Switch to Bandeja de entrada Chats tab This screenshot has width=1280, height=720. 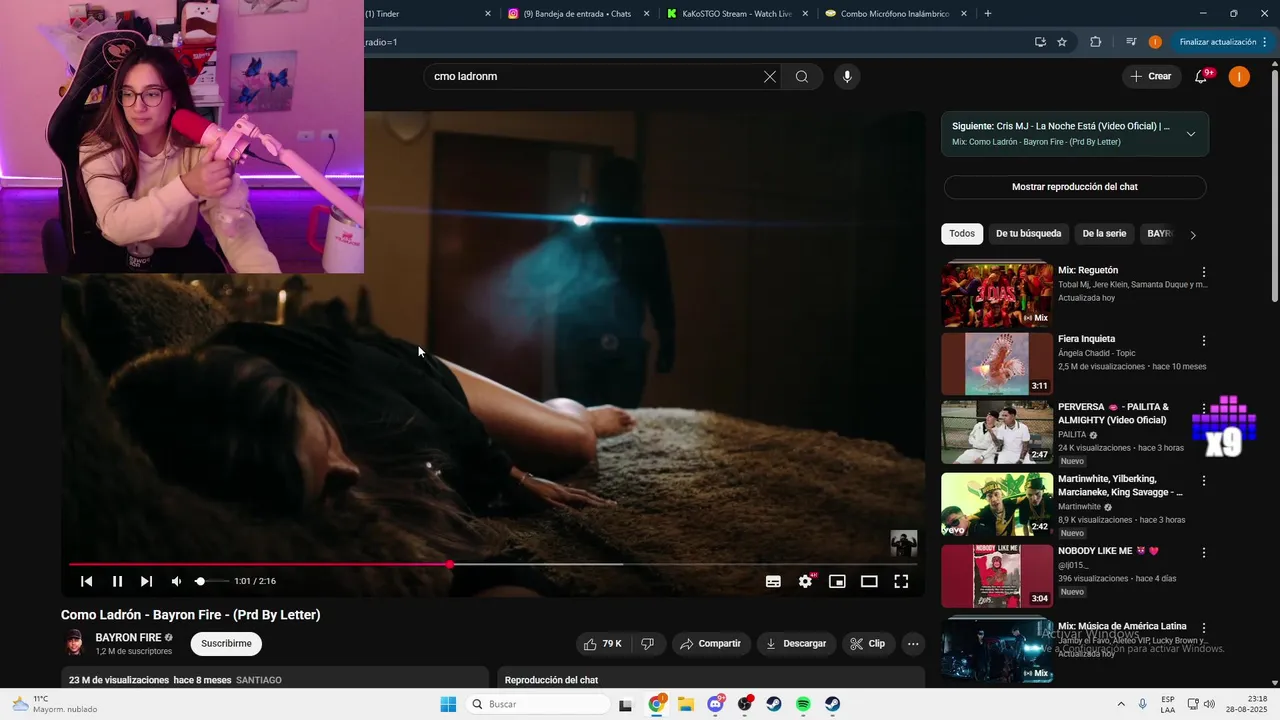click(577, 14)
